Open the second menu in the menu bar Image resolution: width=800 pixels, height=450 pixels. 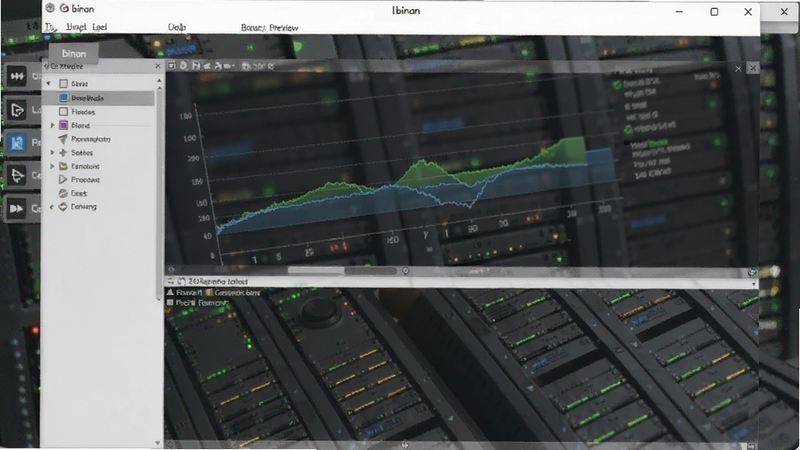click(76, 27)
